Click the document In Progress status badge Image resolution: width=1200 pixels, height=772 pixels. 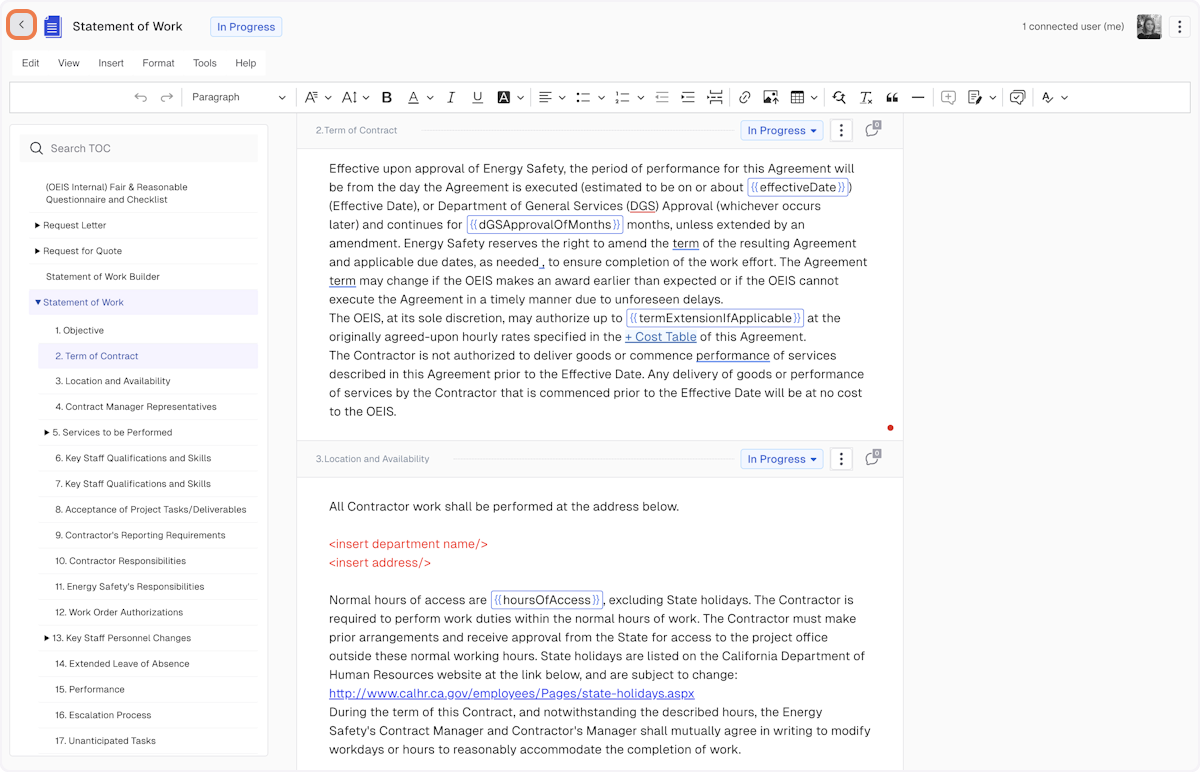click(x=246, y=27)
